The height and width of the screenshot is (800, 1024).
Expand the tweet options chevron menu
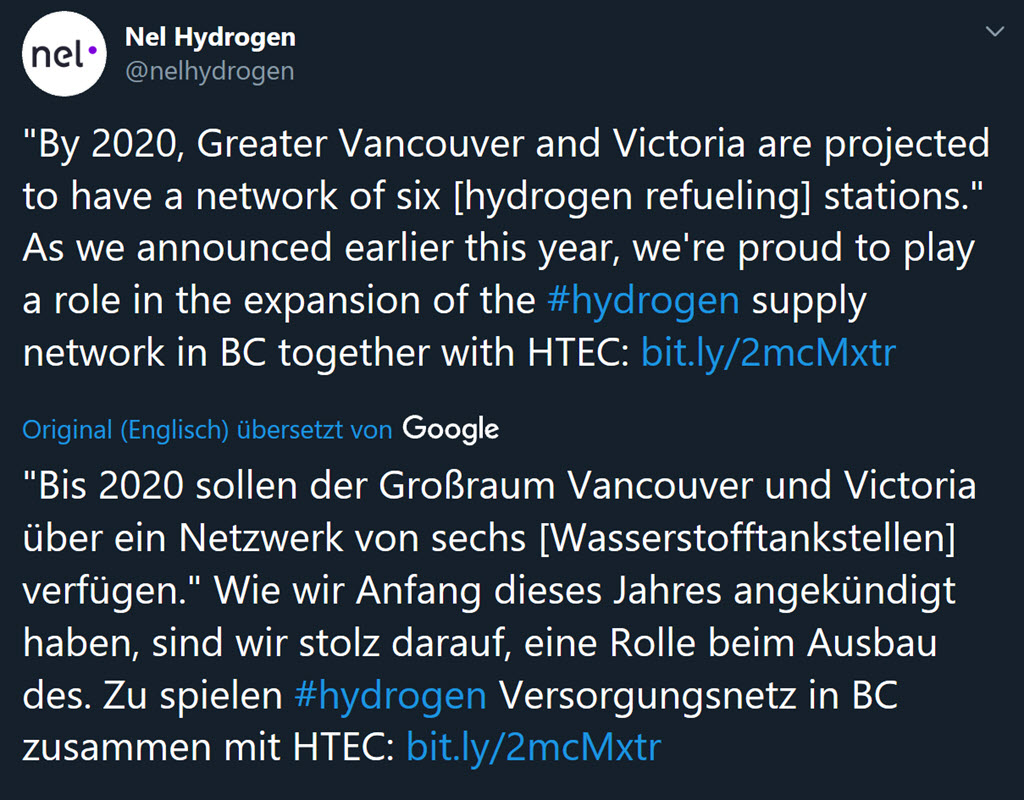[994, 33]
